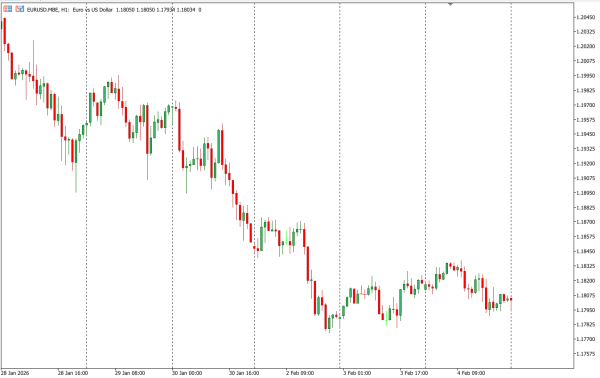Click the 1.18950 price scale label
Image resolution: width=600 pixels, height=378 pixels.
(585, 193)
